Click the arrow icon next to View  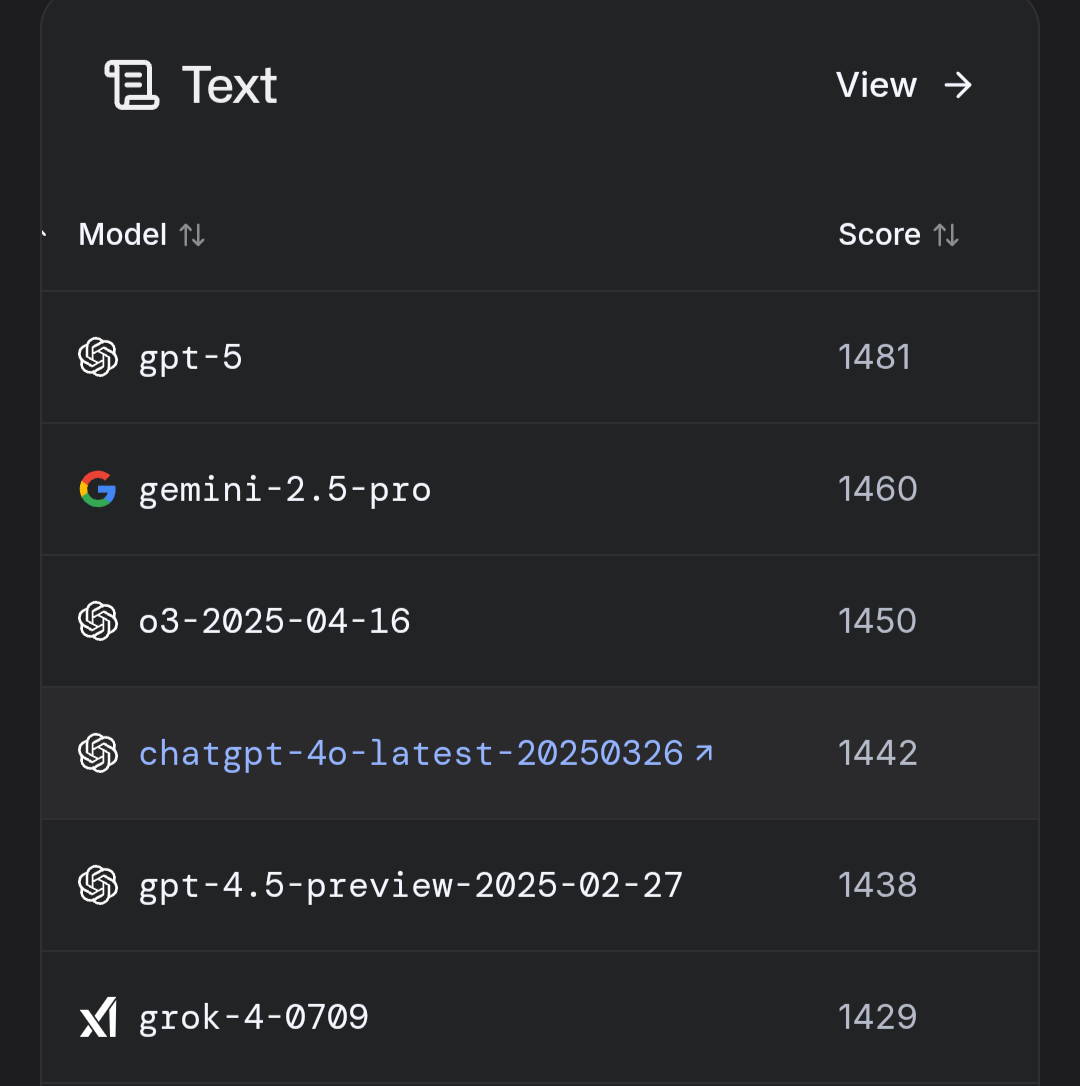click(x=958, y=86)
